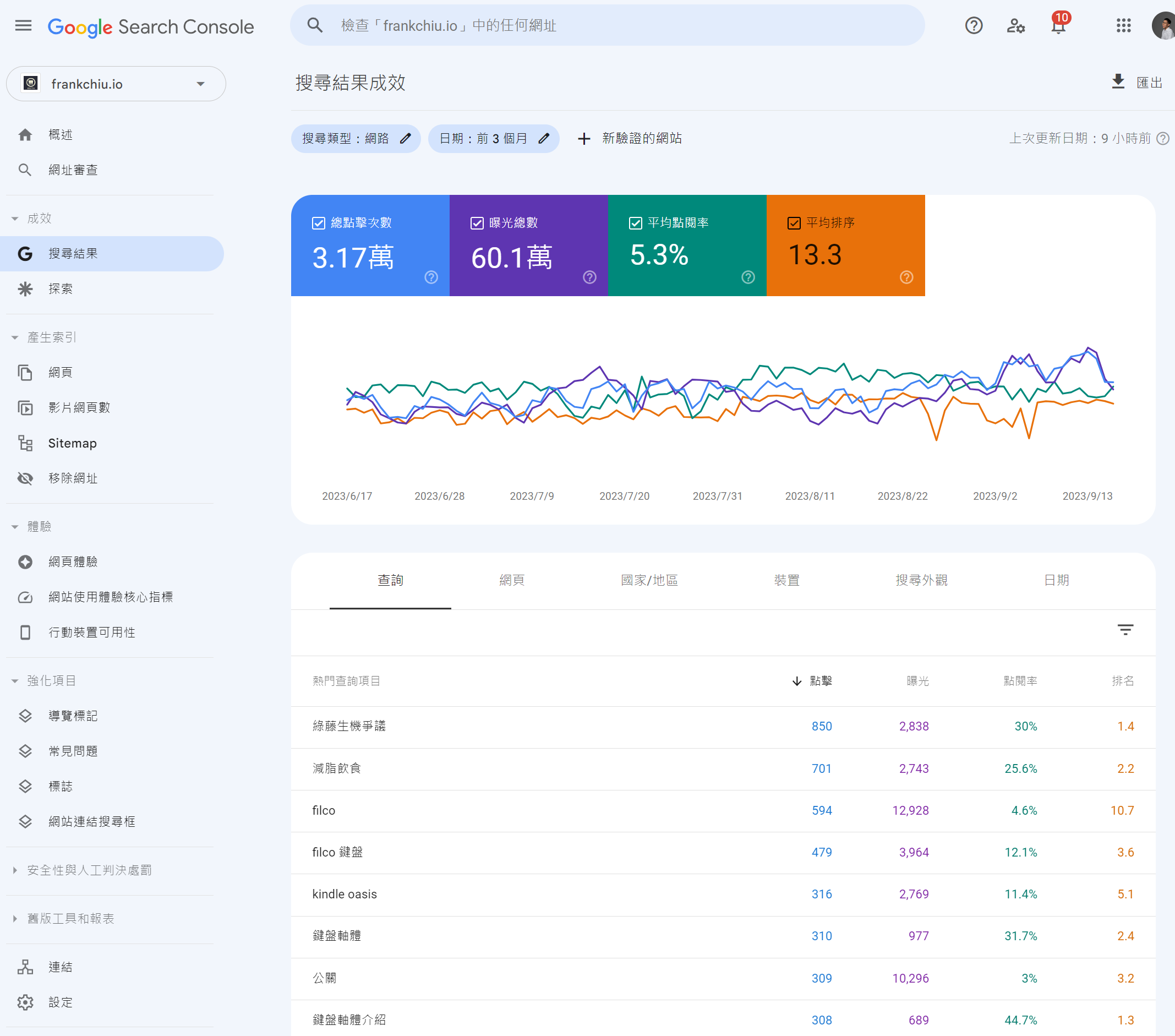Image resolution: width=1175 pixels, height=1036 pixels.
Task: Click the purple 曝光總數 metric card
Action: pos(528,246)
